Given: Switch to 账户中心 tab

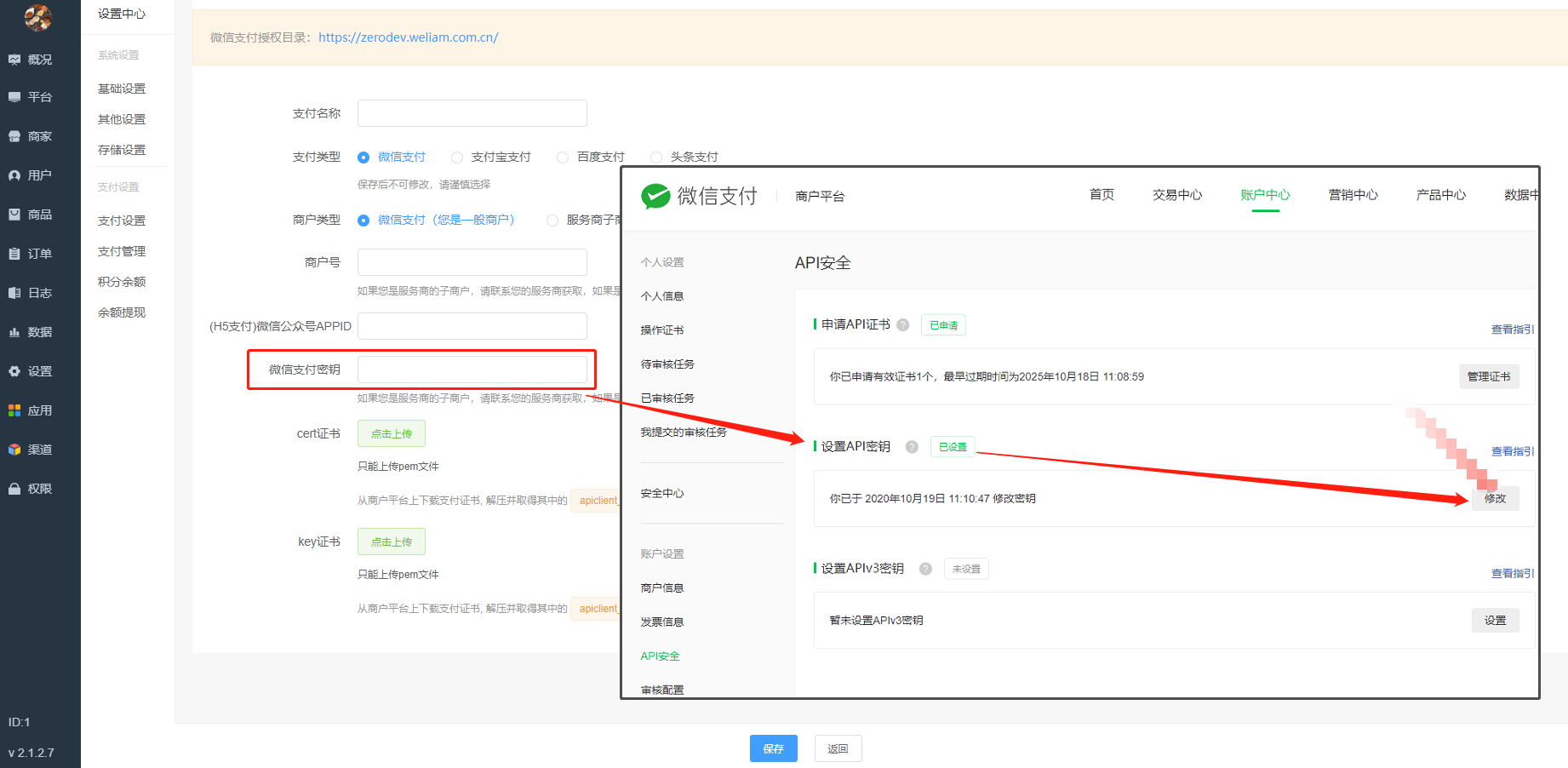Looking at the screenshot, I should [x=1265, y=195].
